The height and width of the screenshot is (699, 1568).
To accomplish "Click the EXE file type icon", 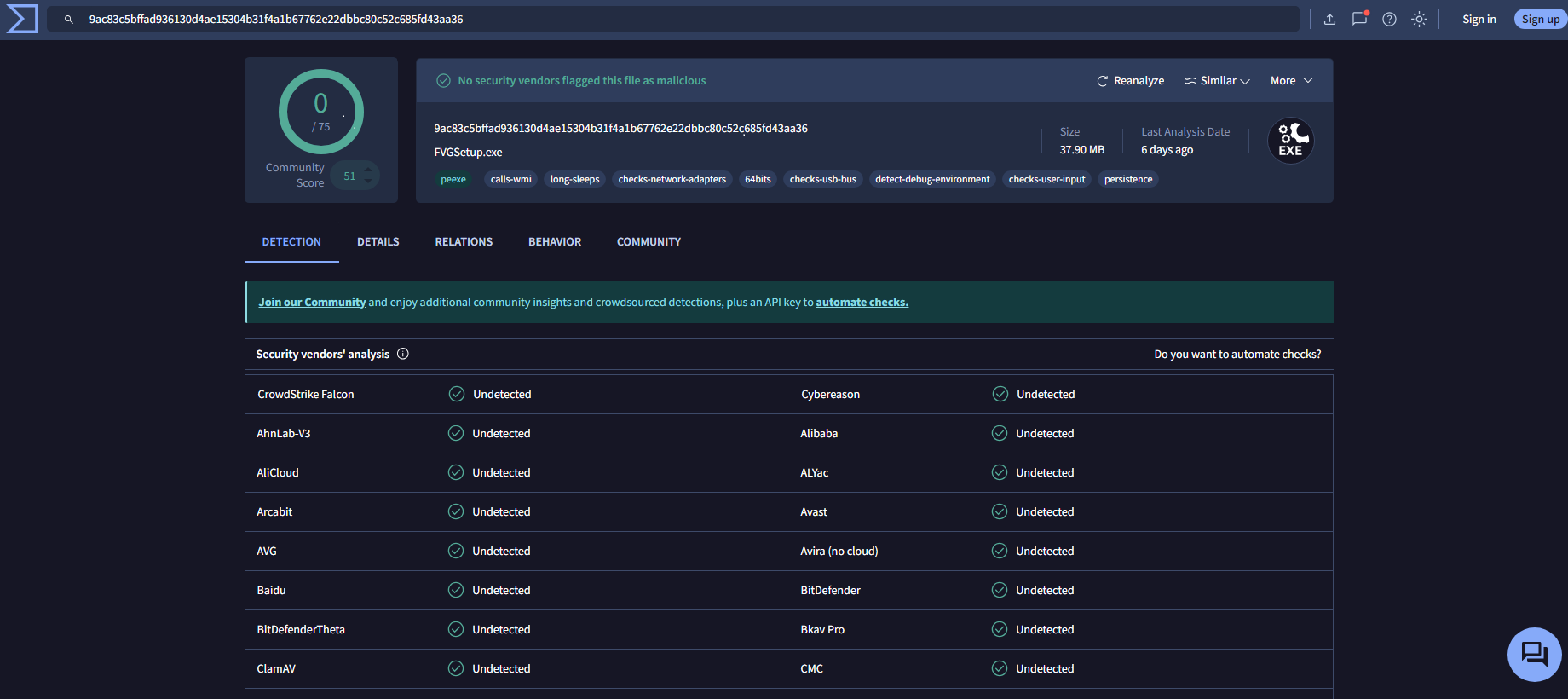I will (1291, 141).
